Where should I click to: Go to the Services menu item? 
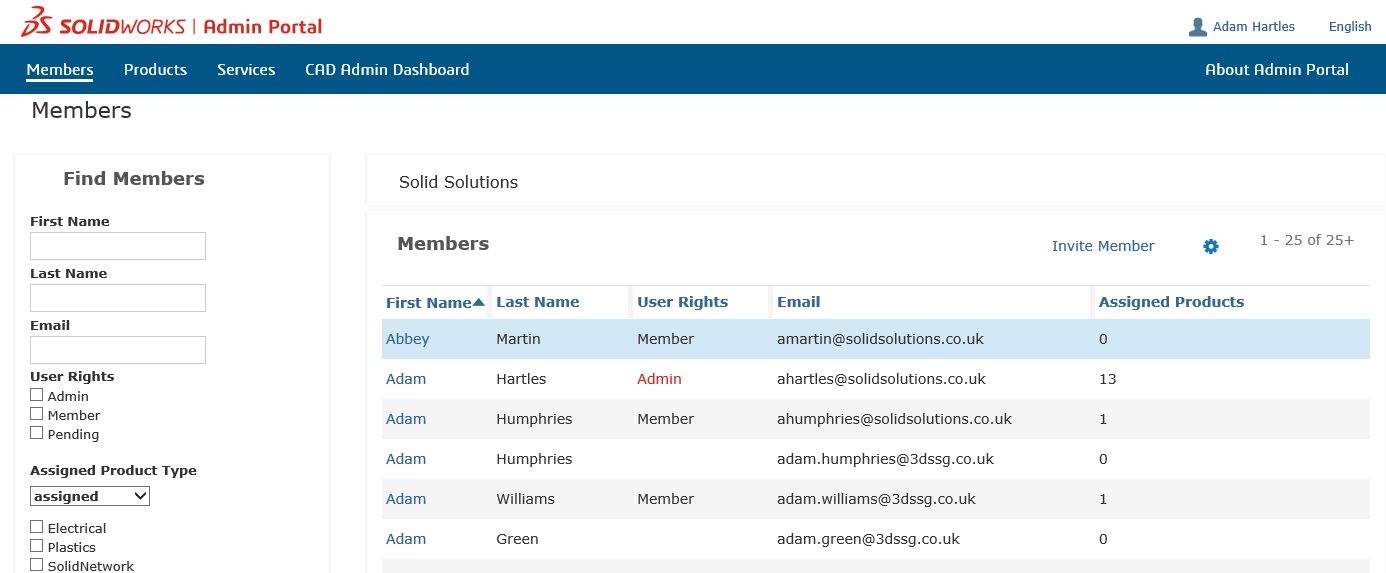[x=246, y=70]
